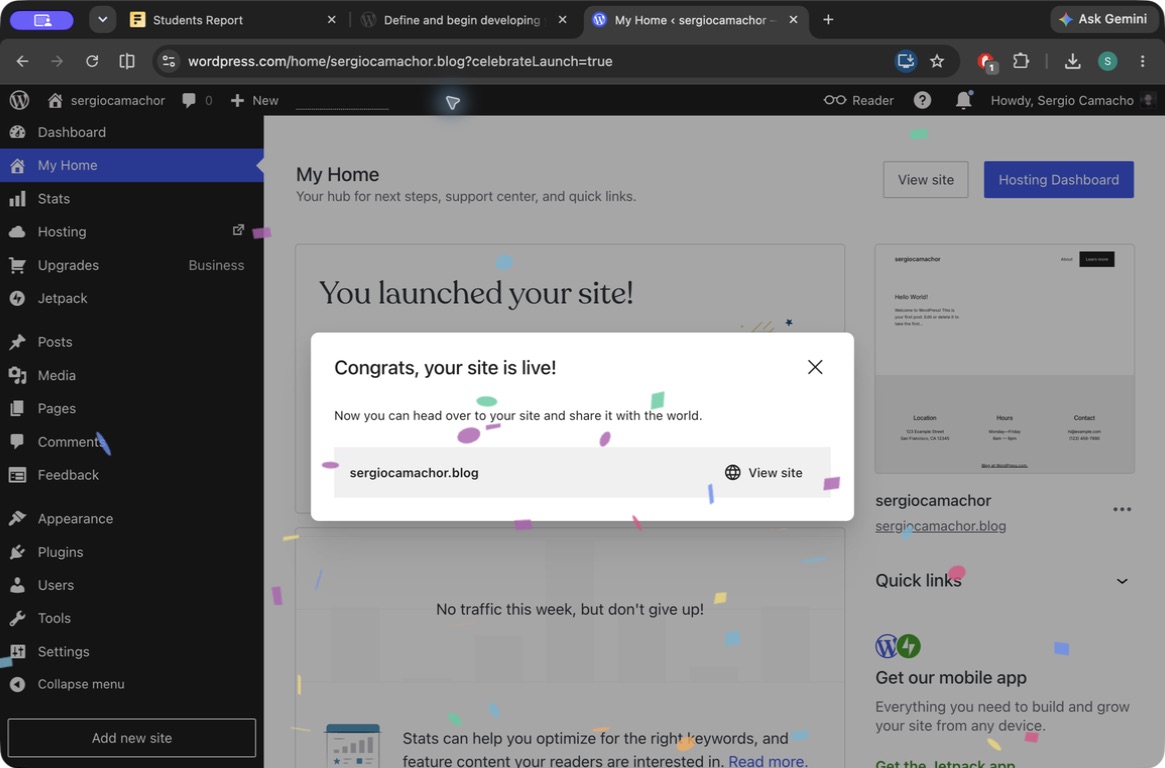
Task: Close the My Home browser tab
Action: pos(794,20)
